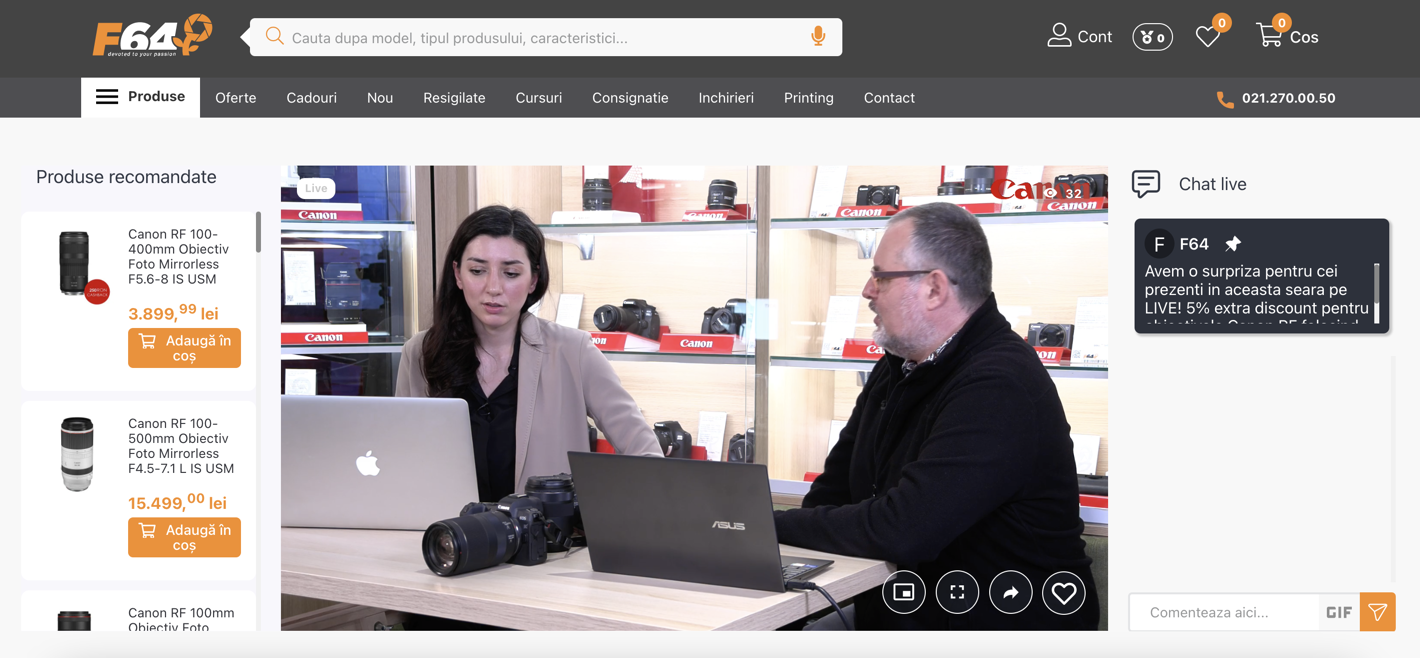The image size is (1421, 658).
Task: Go to the Nou section
Action: 380,98
